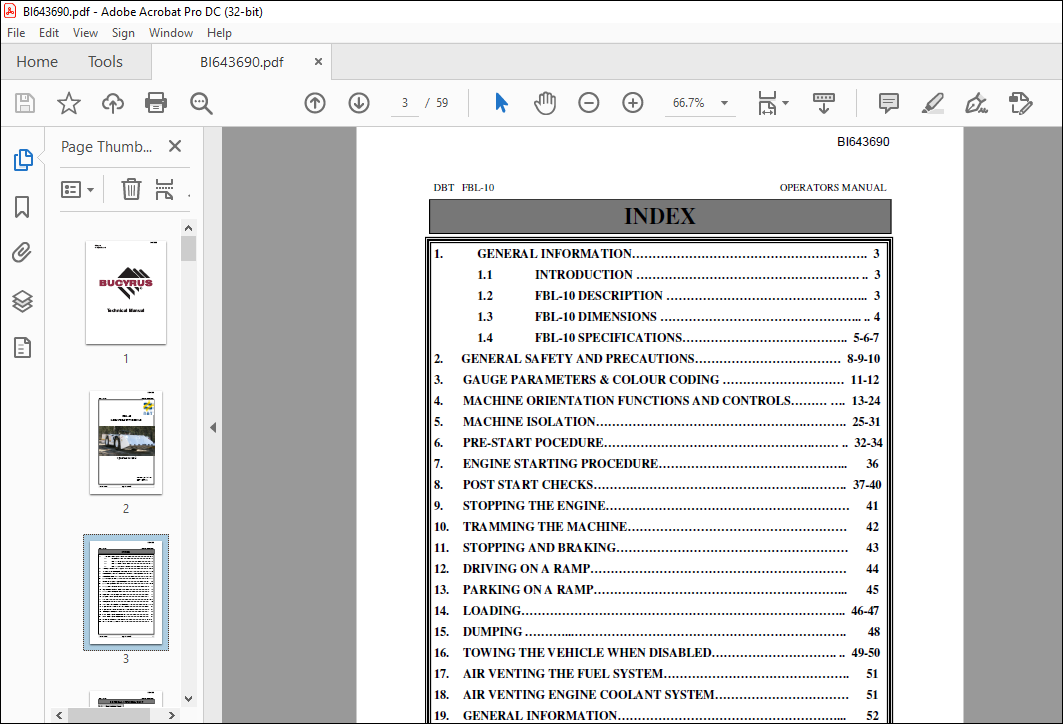Open the Attachments paperclip pane
Screen dimensions: 1063x724
(x=22, y=253)
